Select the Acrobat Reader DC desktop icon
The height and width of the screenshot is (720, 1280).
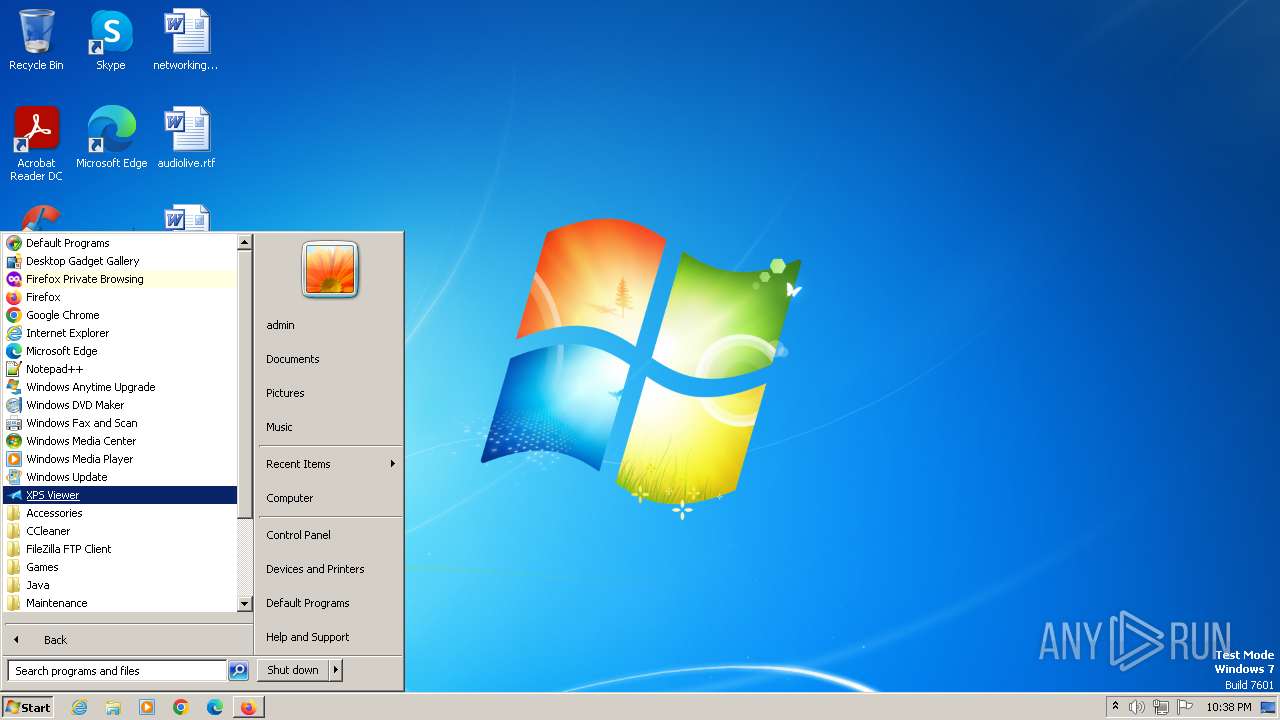point(36,143)
